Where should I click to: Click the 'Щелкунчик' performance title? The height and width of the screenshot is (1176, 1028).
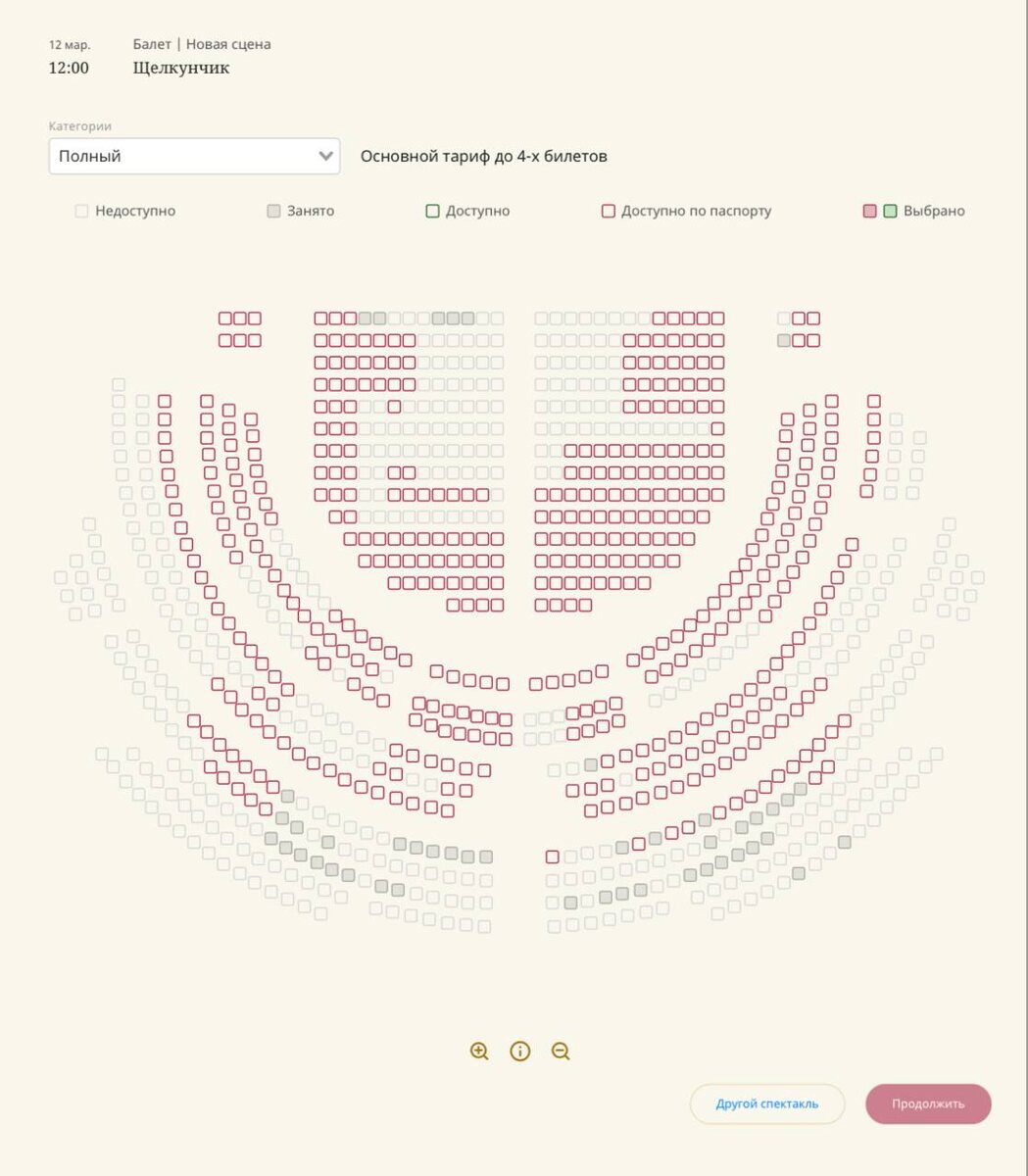point(181,69)
